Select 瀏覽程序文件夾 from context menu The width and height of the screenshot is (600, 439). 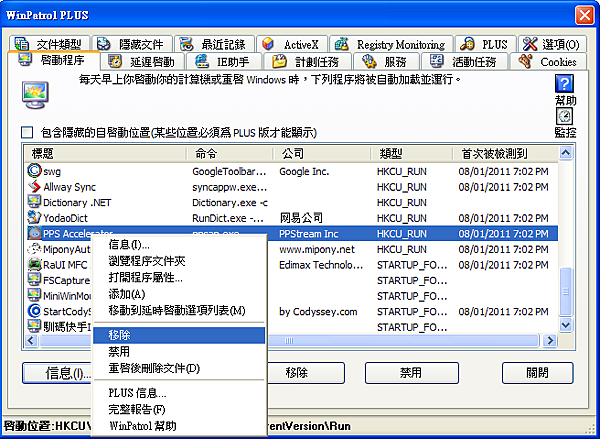tap(179, 261)
